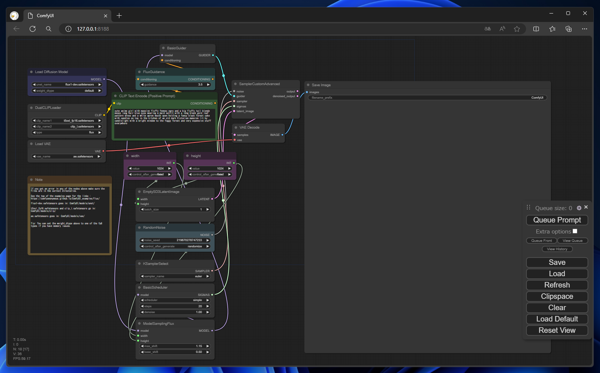Open the weight_dtype dropdown

tap(67, 91)
